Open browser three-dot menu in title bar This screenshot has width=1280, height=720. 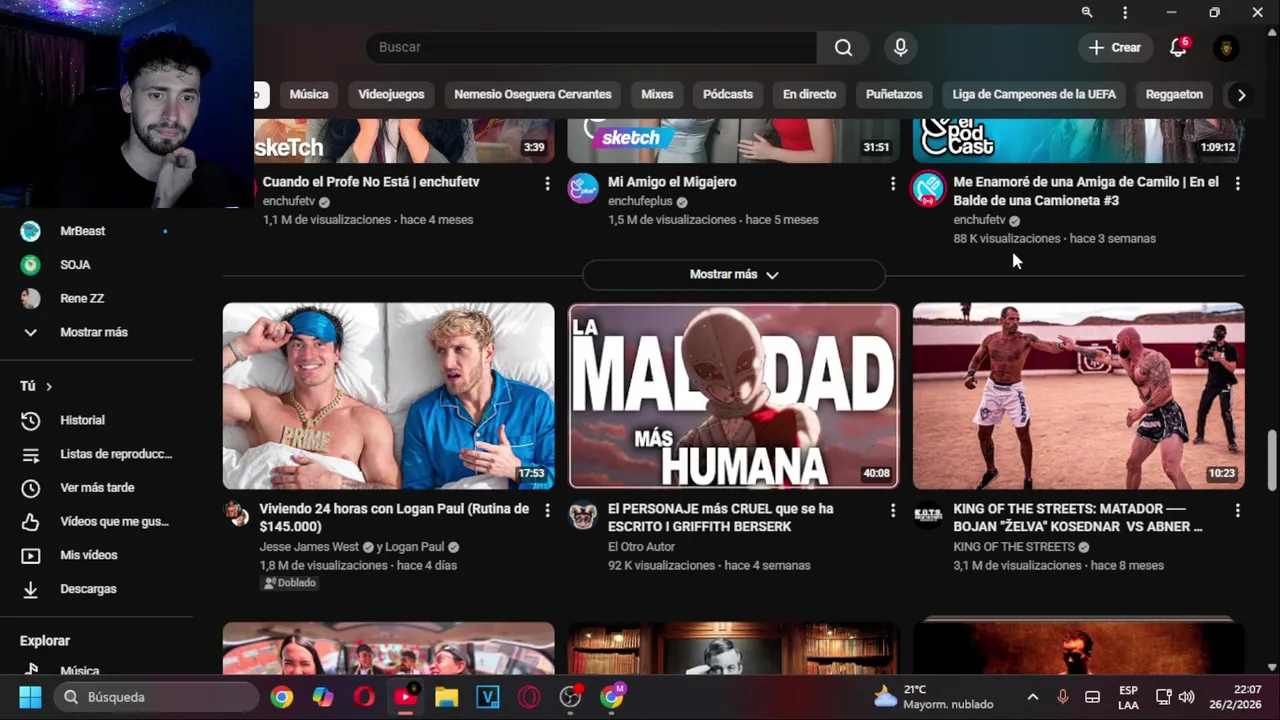[1125, 13]
